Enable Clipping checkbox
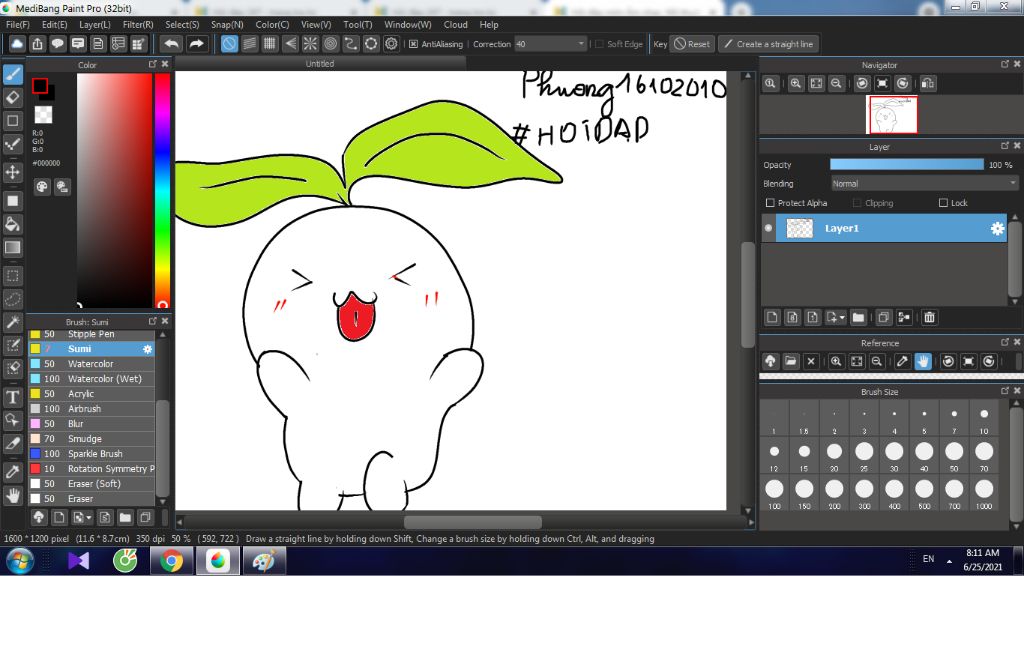The width and height of the screenshot is (1024, 661). point(857,203)
